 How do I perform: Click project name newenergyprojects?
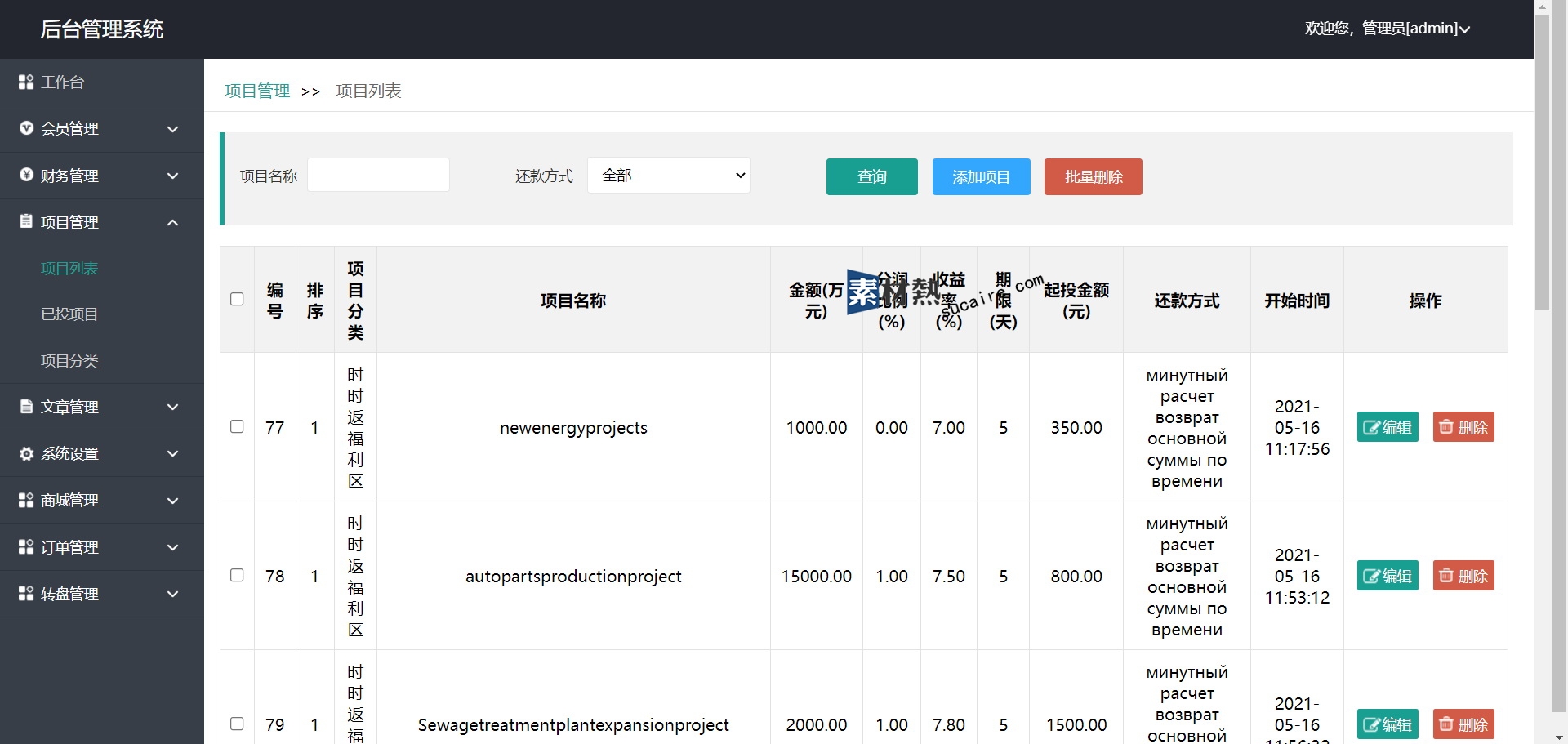click(573, 428)
